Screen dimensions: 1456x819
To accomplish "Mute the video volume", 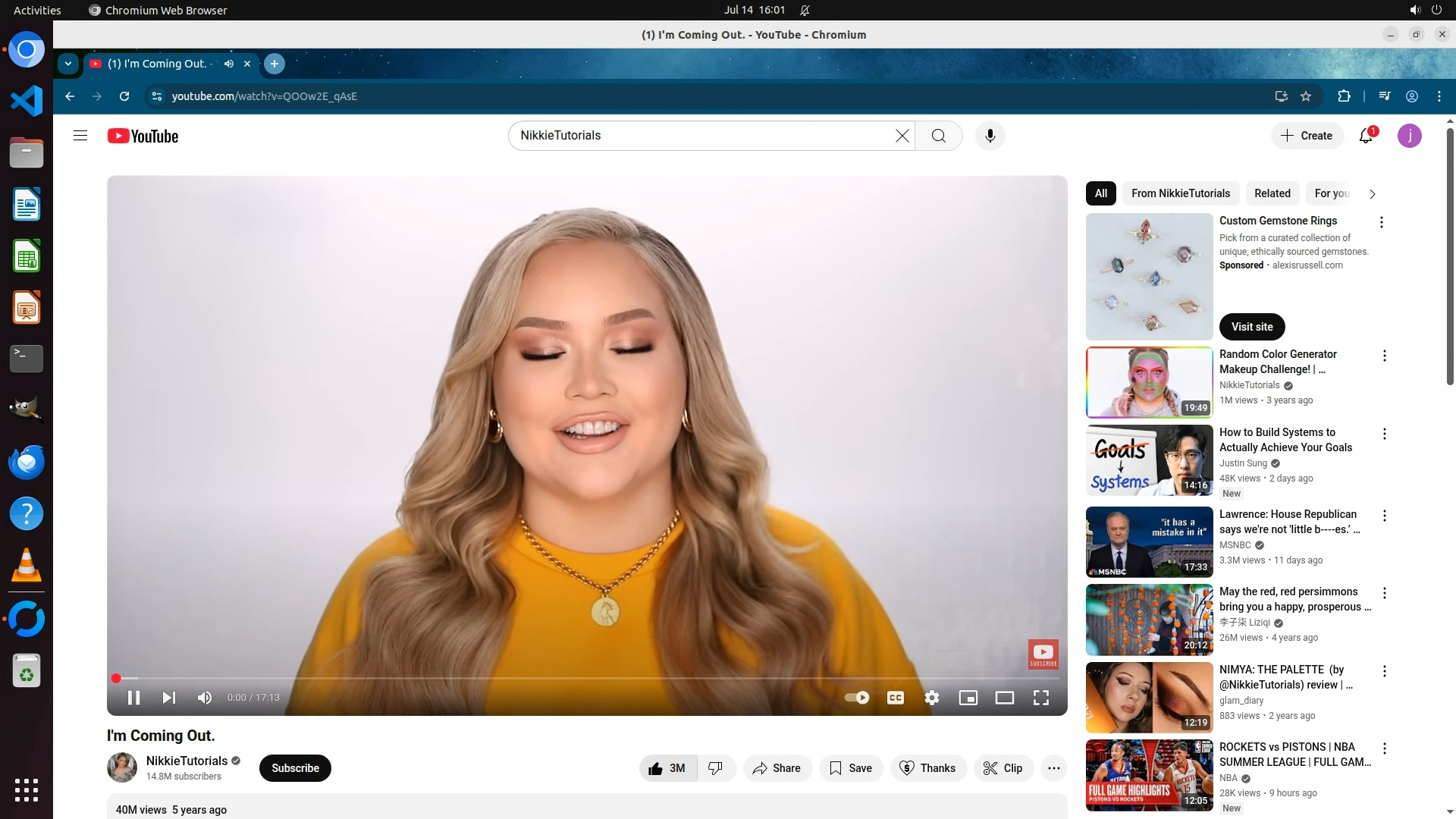I will click(x=204, y=698).
